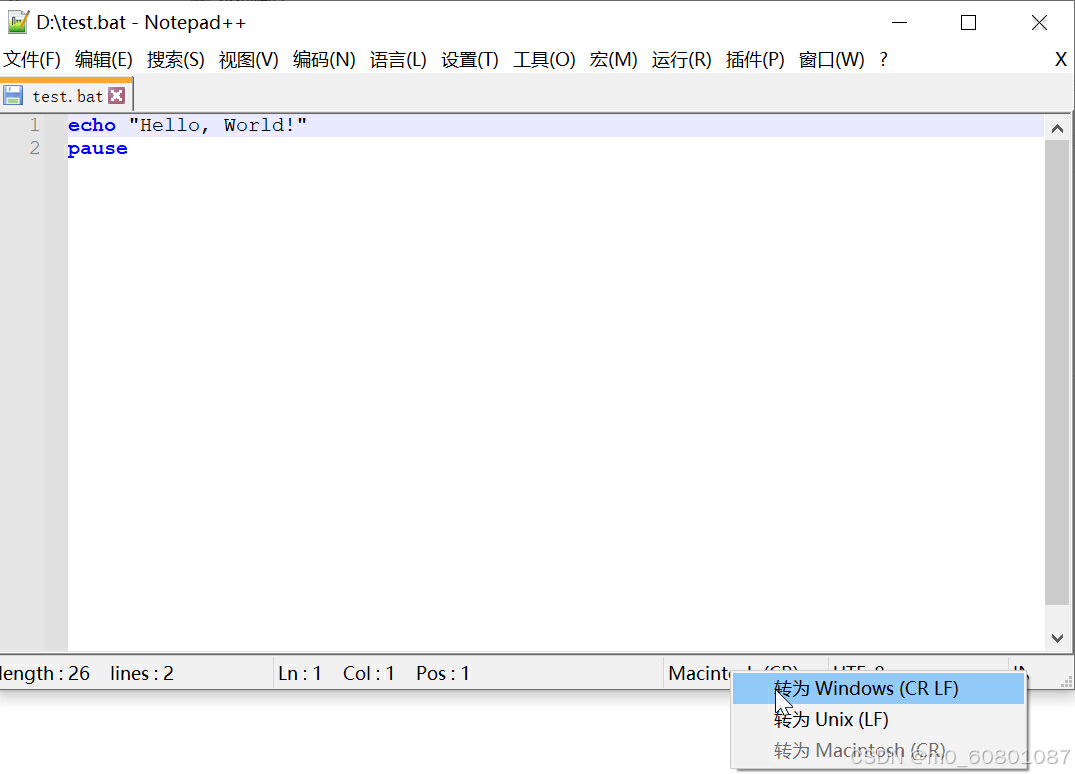Click the scrollbar down arrow
Viewport: 1075px width, 774px height.
[x=1058, y=638]
